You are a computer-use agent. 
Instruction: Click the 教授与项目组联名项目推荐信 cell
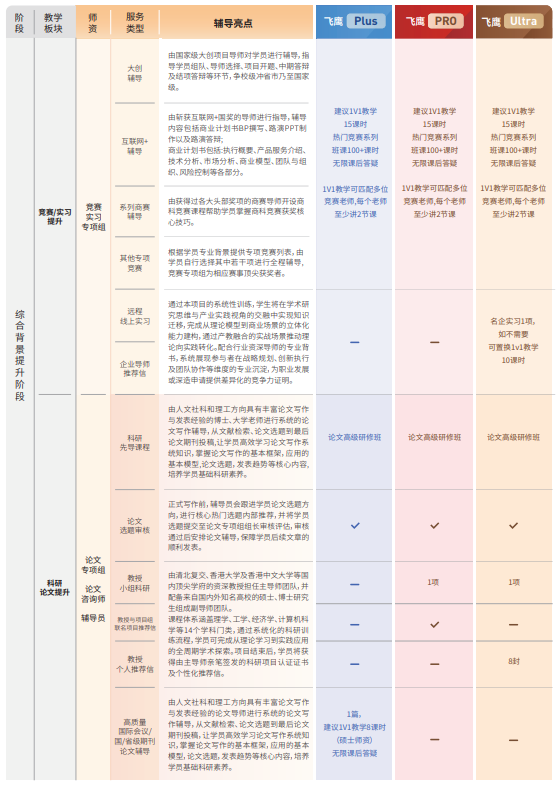click(x=135, y=623)
